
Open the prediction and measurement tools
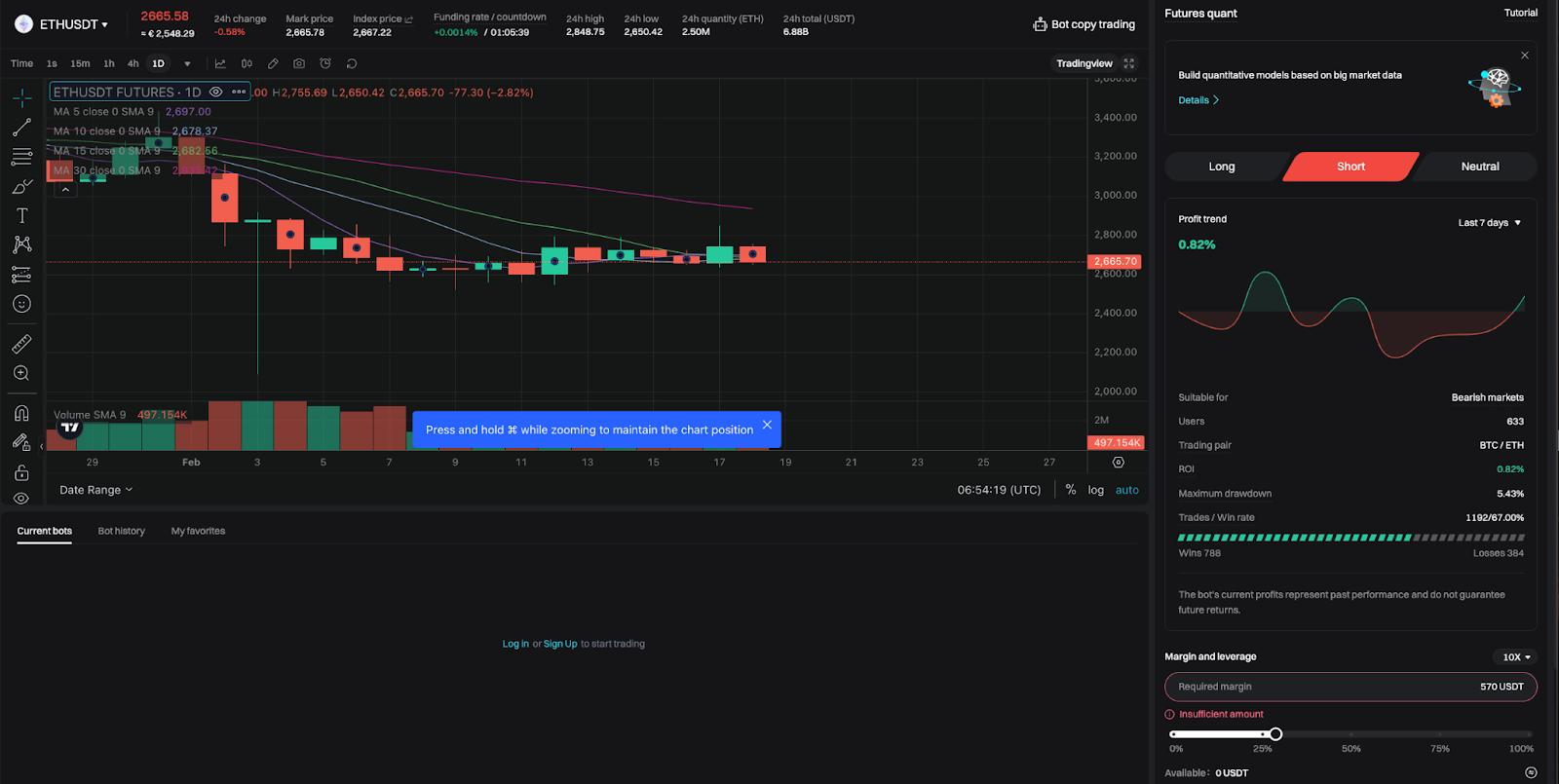21,275
